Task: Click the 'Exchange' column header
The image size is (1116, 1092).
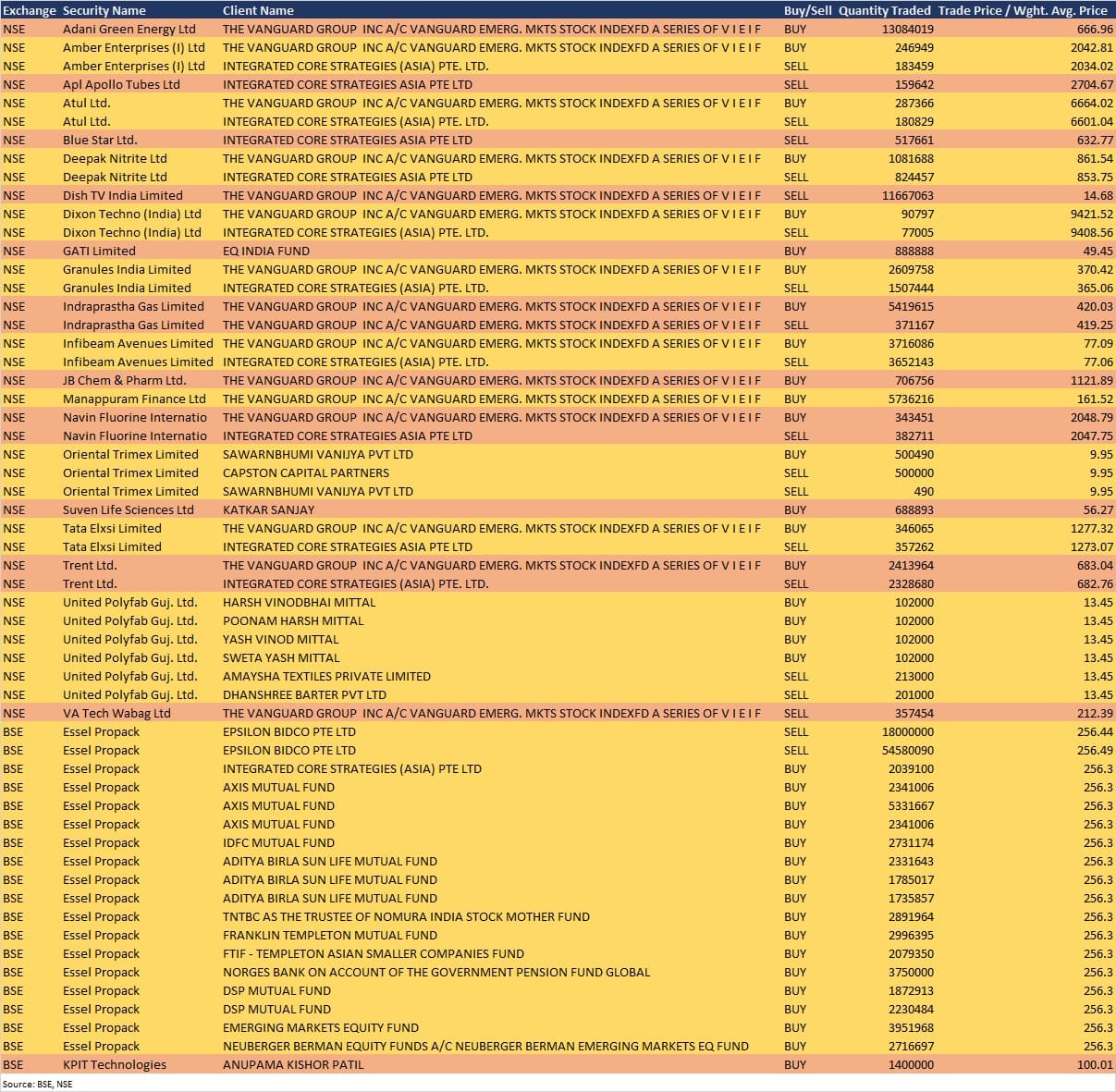Action: coord(30,10)
